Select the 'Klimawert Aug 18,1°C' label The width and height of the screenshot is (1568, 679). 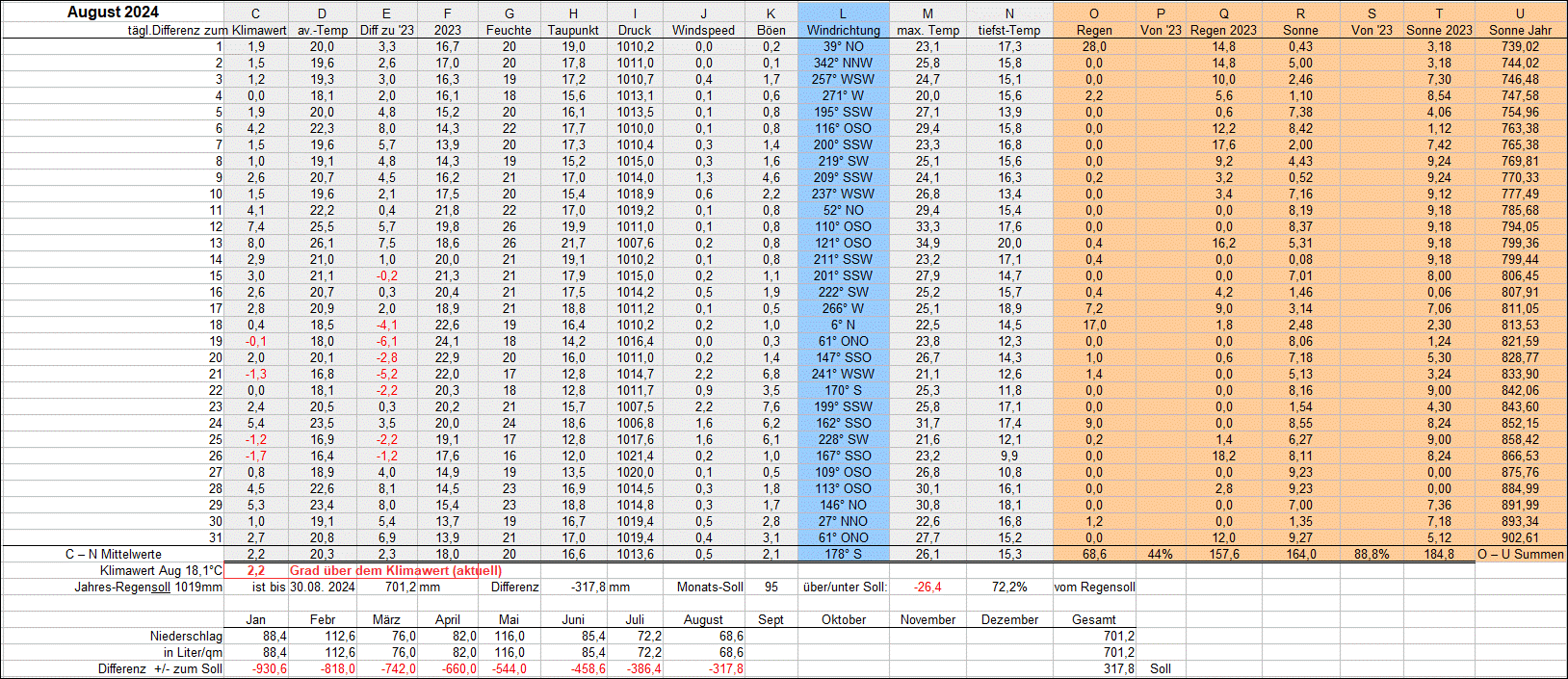[161, 570]
